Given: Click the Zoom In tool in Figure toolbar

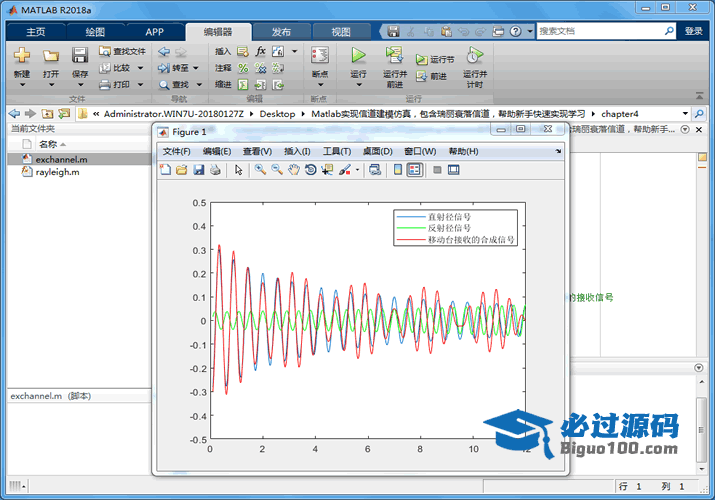Looking at the screenshot, I should tap(260, 170).
